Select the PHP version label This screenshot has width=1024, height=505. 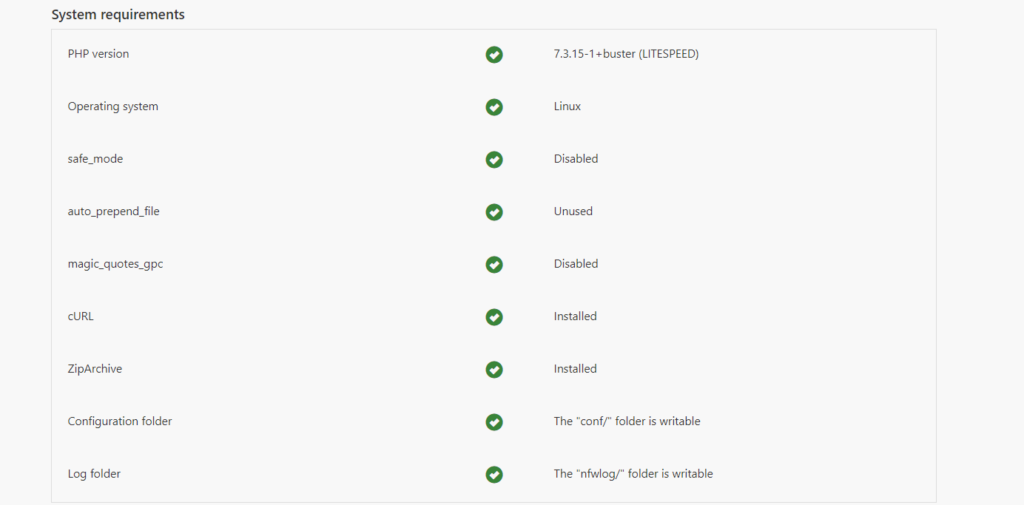pos(99,54)
